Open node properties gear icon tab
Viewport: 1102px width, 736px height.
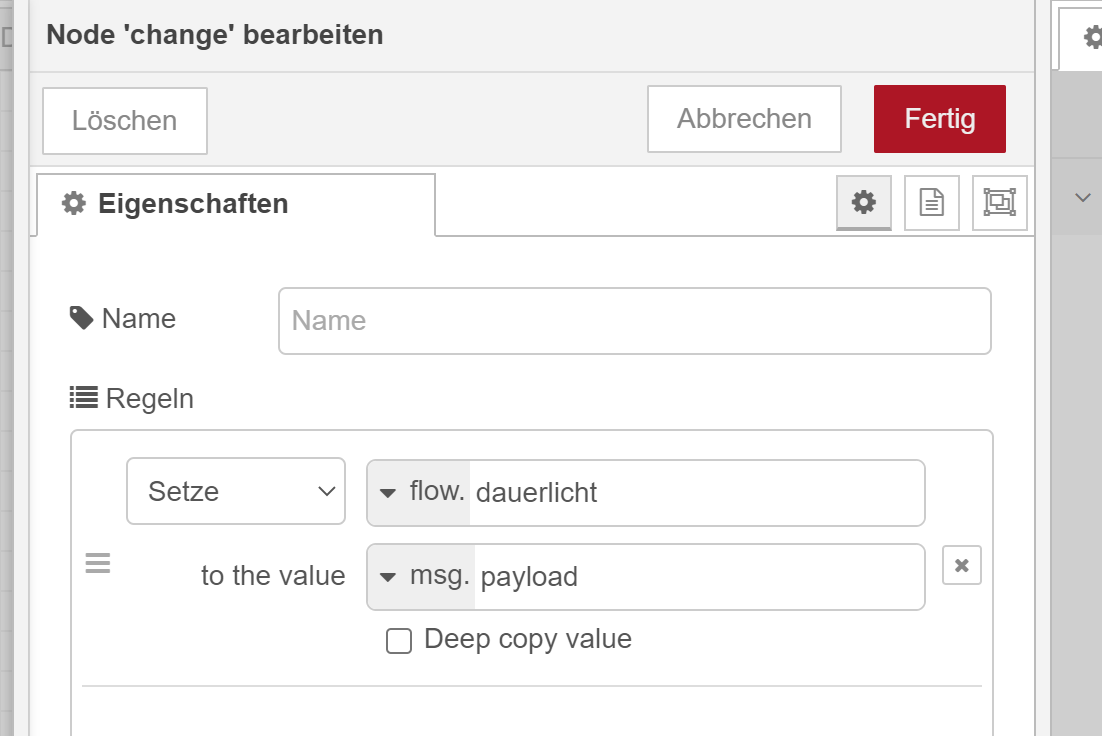click(x=864, y=202)
